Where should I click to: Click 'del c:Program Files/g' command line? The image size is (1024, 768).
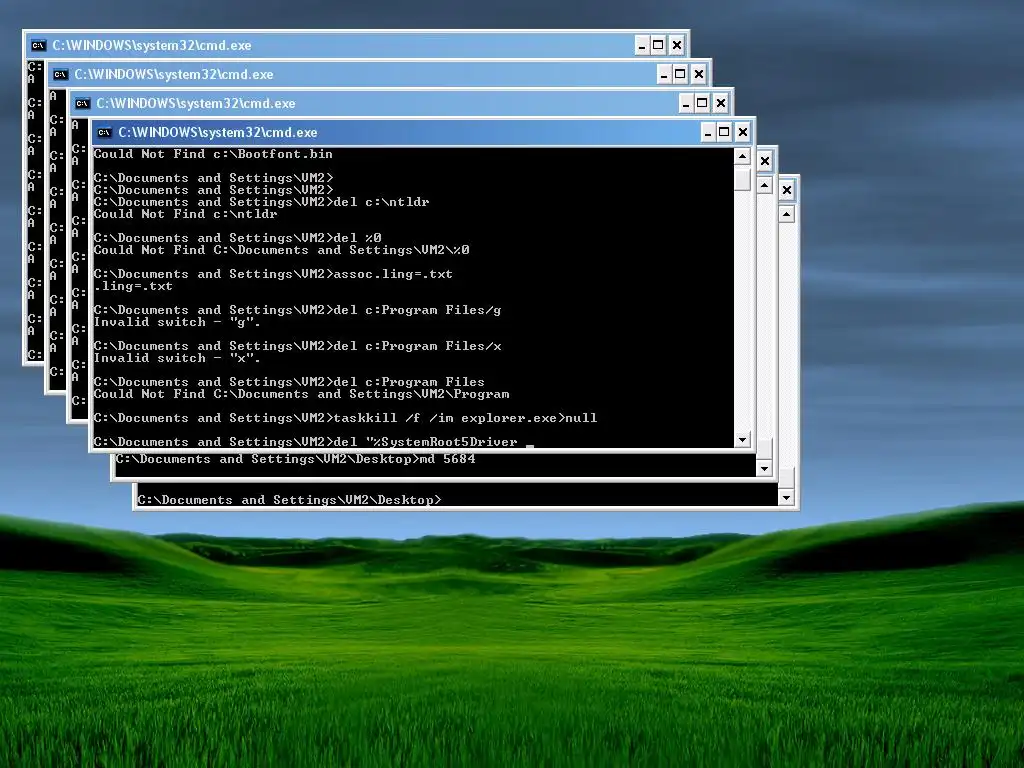pos(298,310)
